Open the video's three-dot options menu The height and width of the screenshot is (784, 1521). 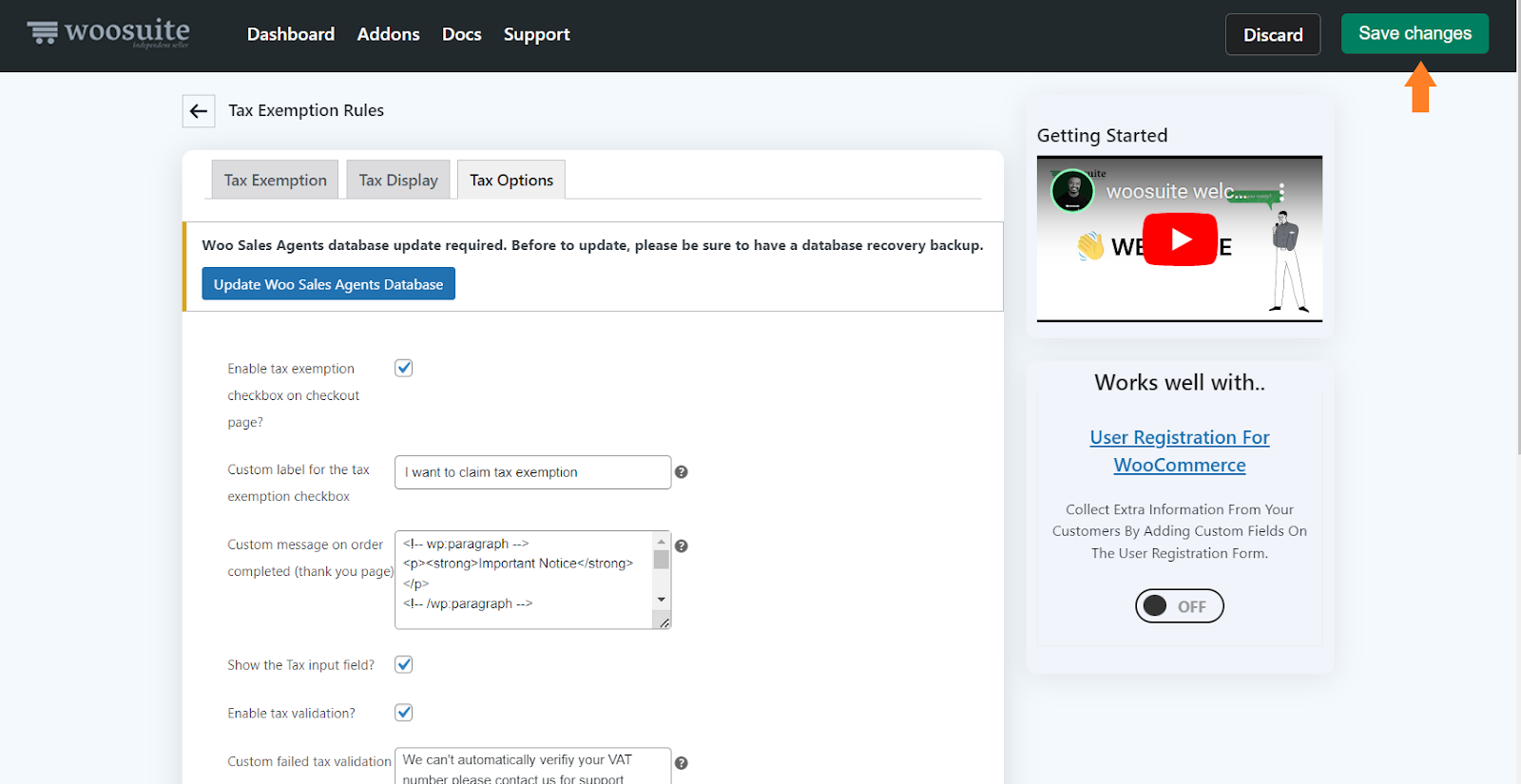[x=1281, y=191]
